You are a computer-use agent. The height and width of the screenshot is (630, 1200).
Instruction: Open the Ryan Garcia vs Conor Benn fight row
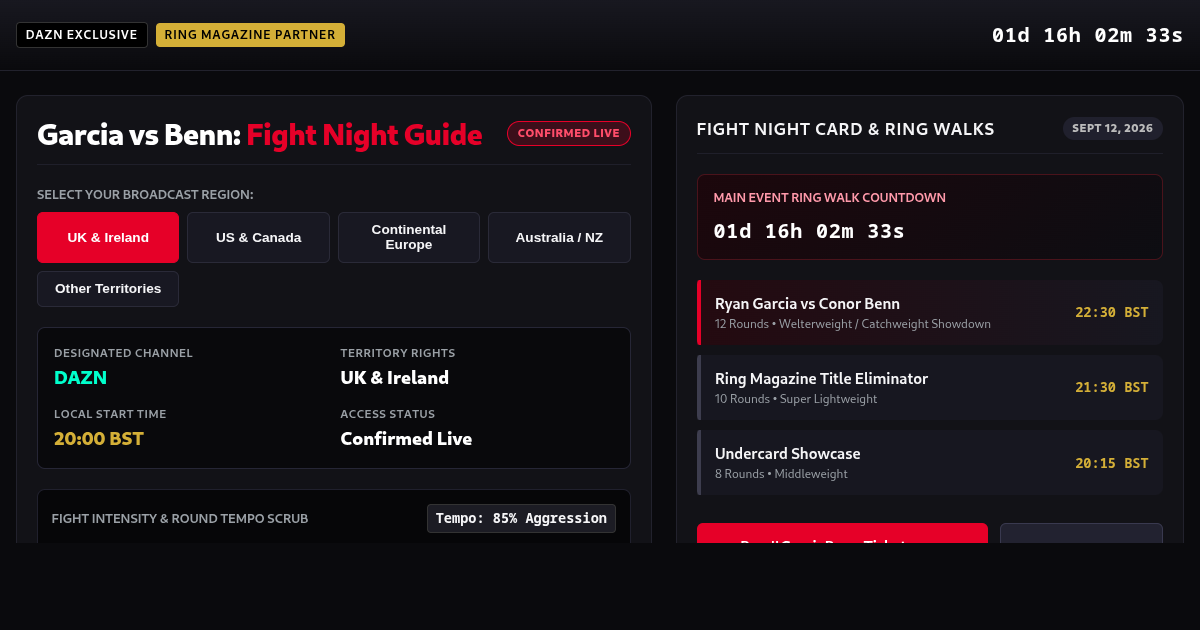tap(930, 312)
